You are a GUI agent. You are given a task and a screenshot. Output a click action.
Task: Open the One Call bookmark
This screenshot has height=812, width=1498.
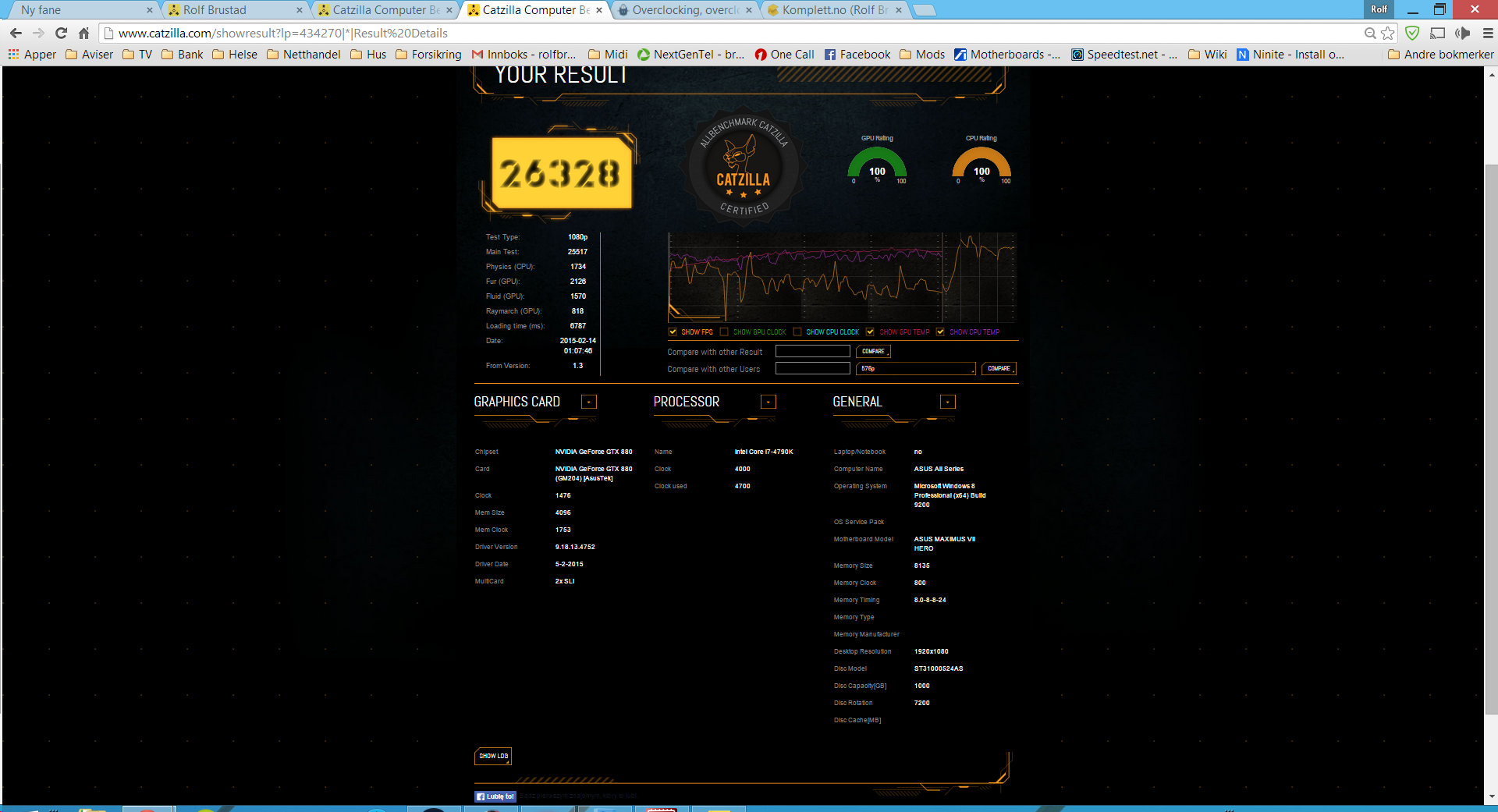click(x=784, y=55)
